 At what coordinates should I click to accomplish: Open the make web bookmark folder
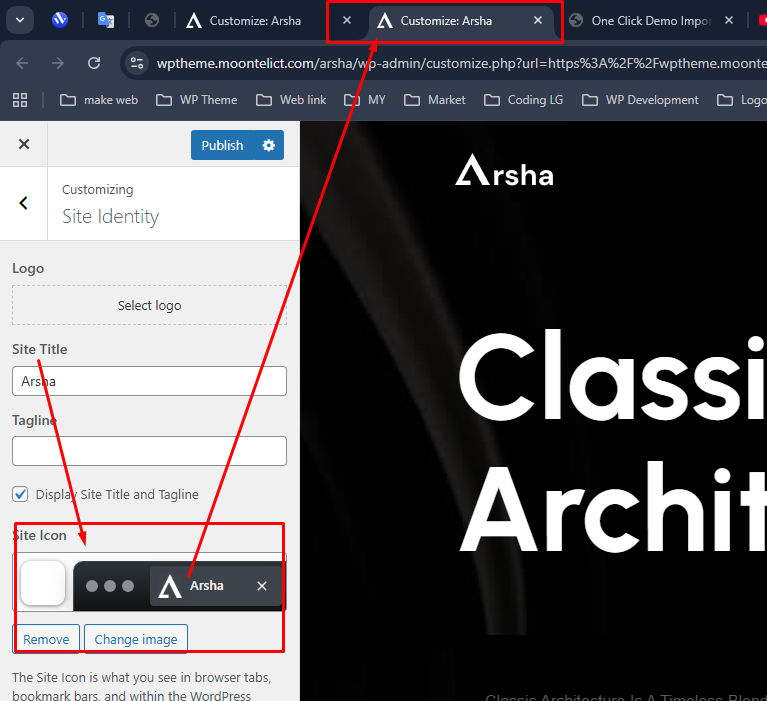(x=99, y=100)
